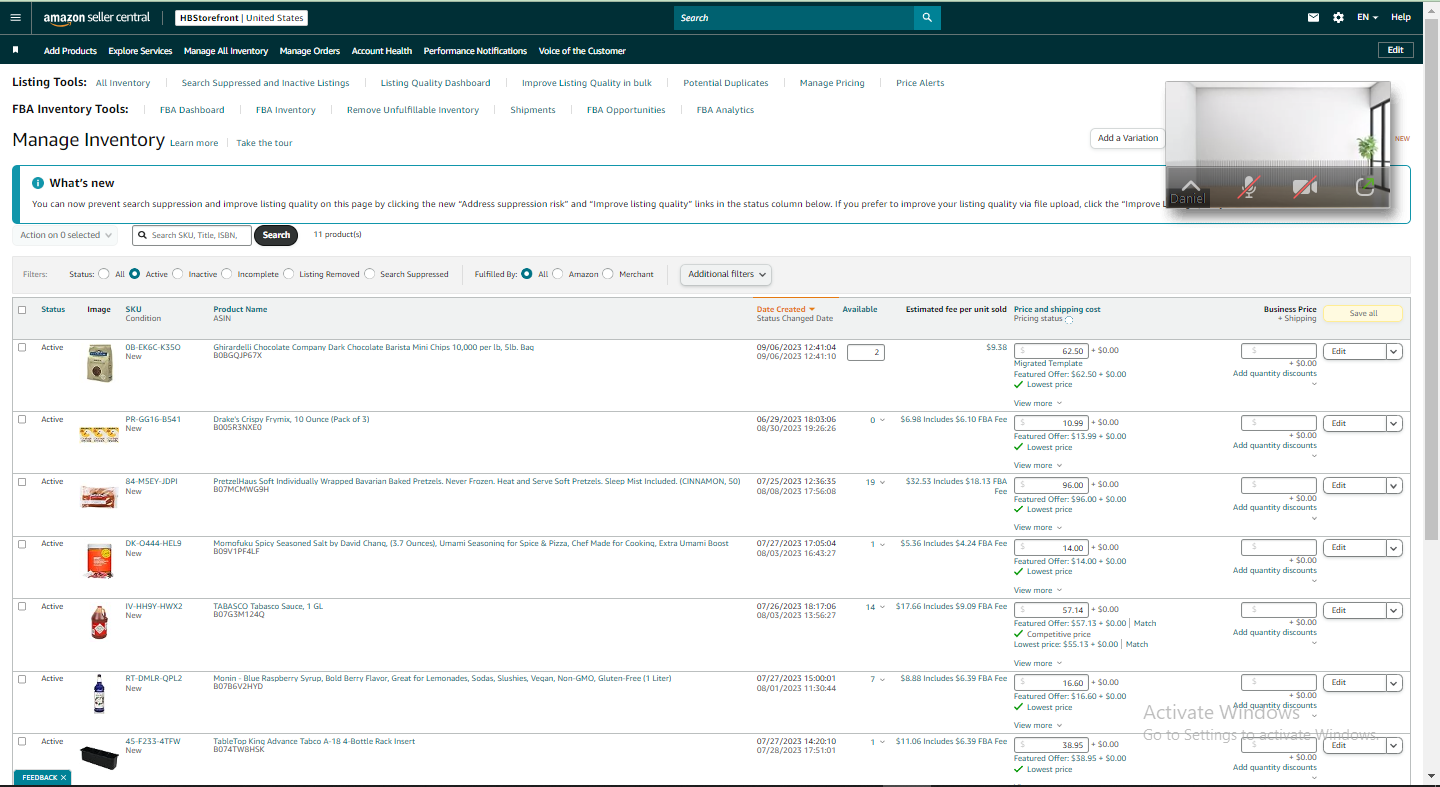
Task: Open Edit dropdown arrow for Ghirardelli row
Action: click(x=1394, y=352)
